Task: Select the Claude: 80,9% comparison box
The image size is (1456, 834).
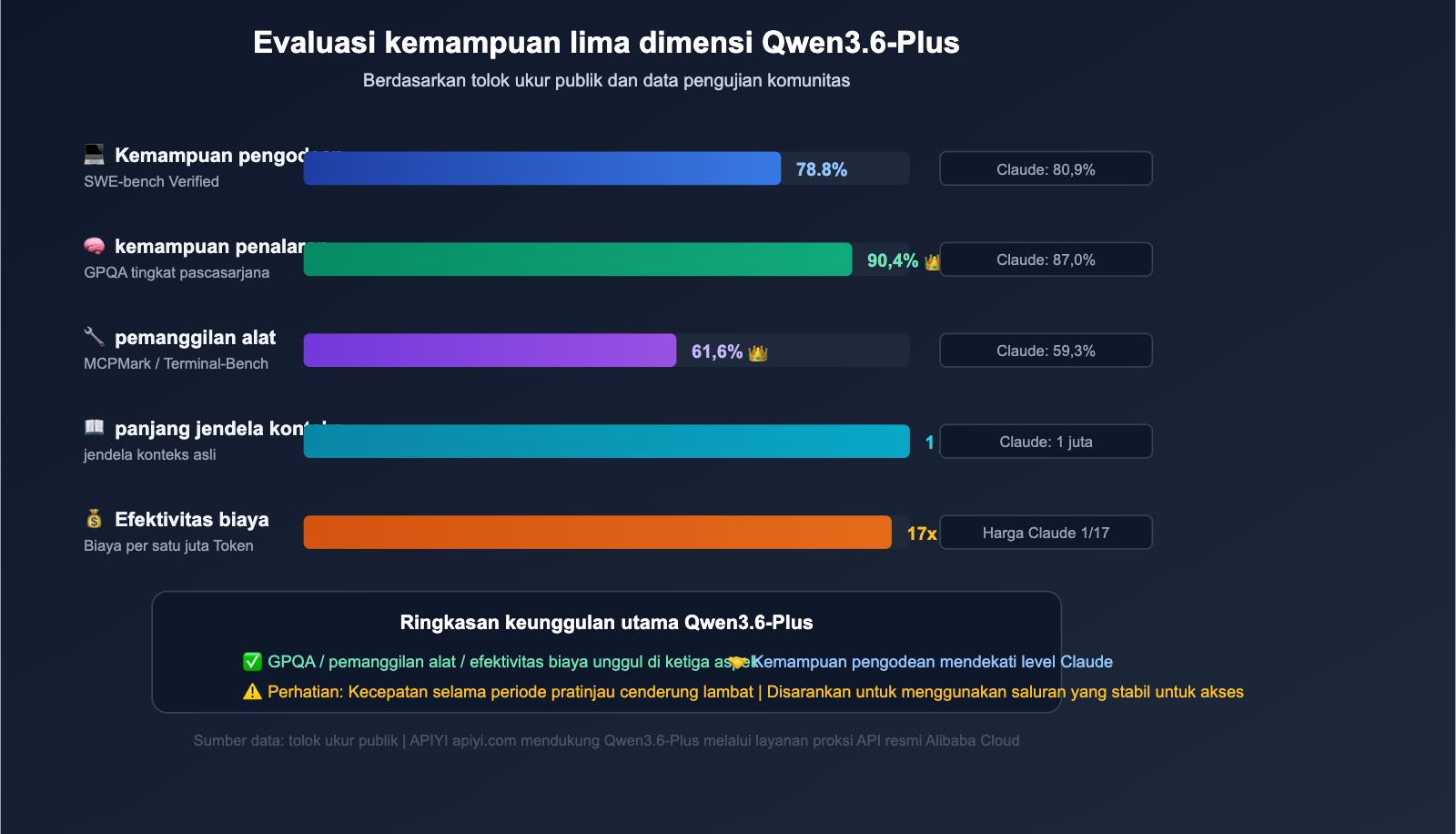Action: pyautogui.click(x=1046, y=168)
